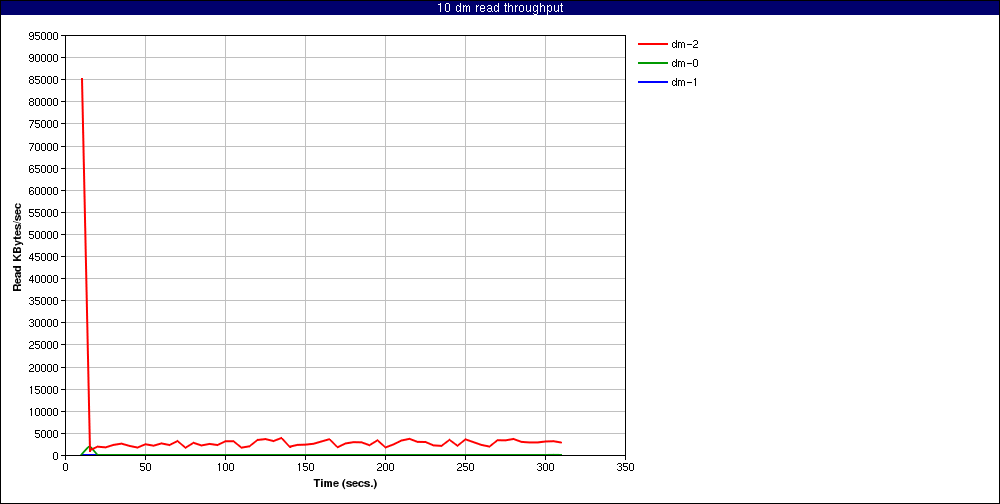Click the 70000 y-axis tick value
Image resolution: width=1000 pixels, height=504 pixels.
point(44,146)
